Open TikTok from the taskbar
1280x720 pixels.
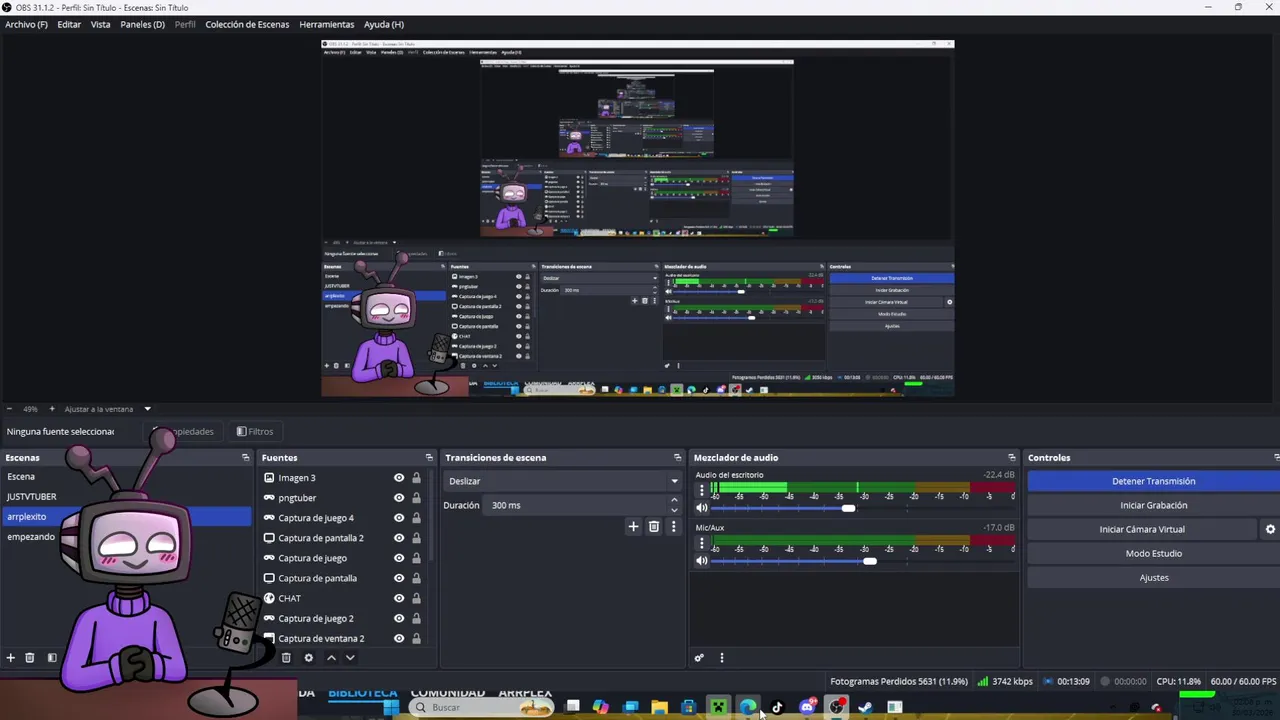point(777,707)
